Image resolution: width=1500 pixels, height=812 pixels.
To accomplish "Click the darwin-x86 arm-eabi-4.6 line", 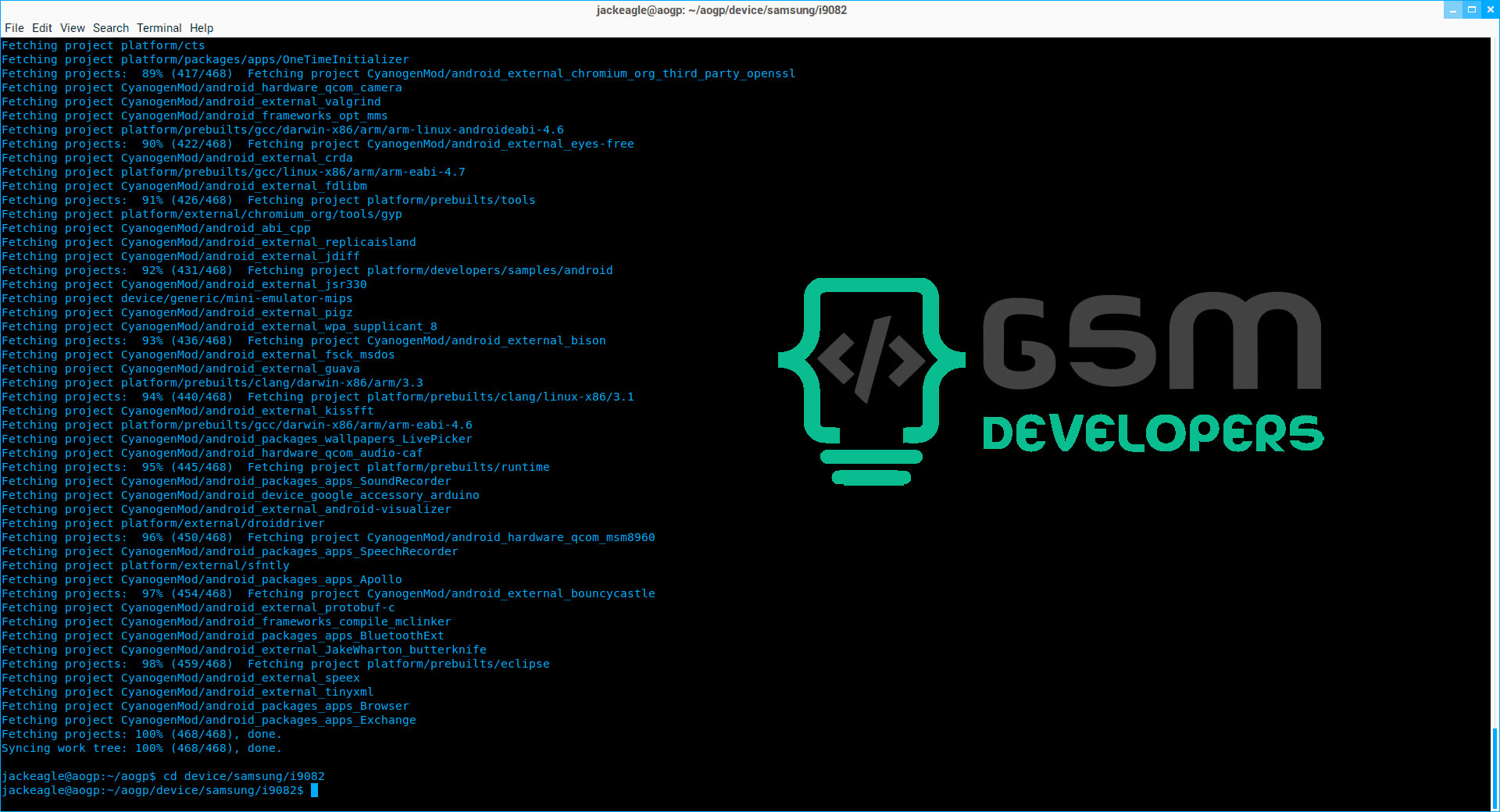I will 237,426.
